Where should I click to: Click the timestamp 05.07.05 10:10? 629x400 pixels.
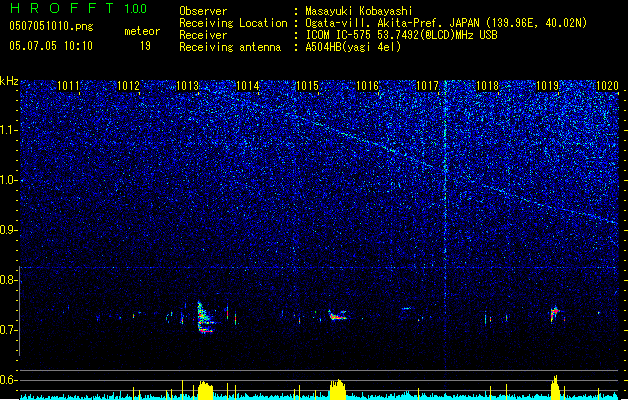(51, 46)
